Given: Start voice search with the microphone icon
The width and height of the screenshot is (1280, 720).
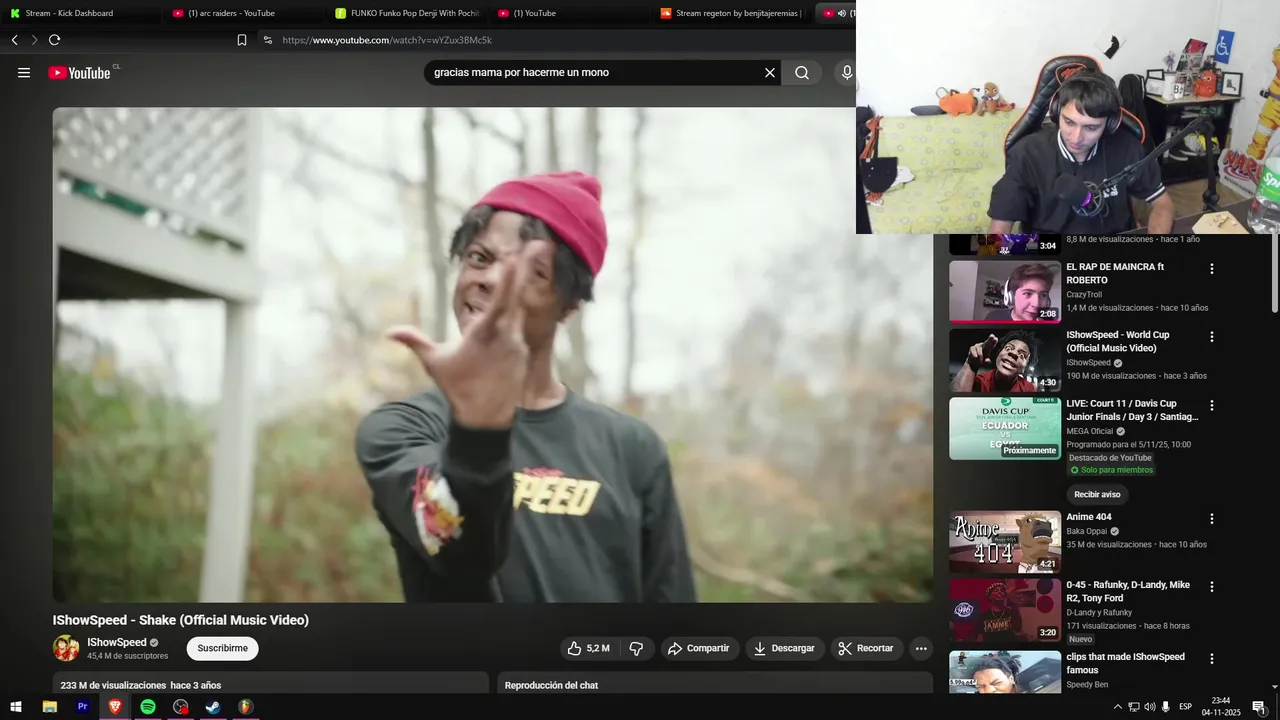Looking at the screenshot, I should point(847,73).
